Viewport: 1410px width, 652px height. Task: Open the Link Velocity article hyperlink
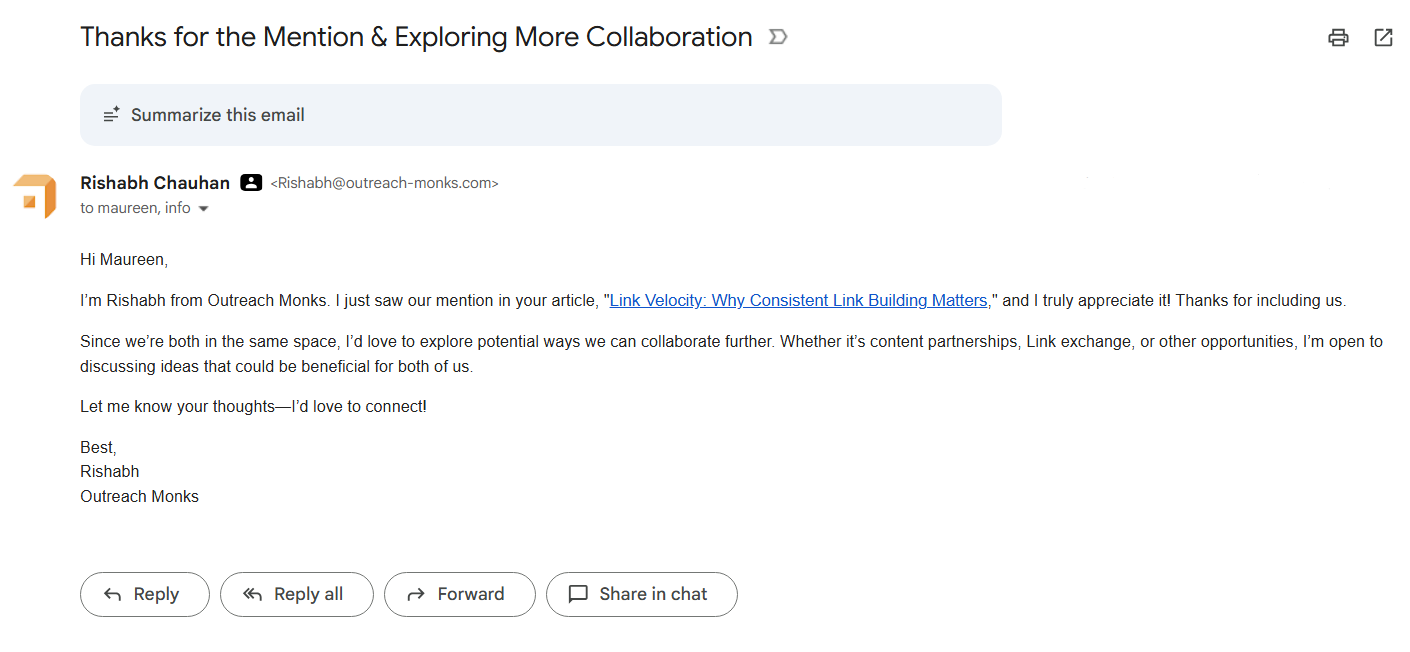[x=798, y=300]
